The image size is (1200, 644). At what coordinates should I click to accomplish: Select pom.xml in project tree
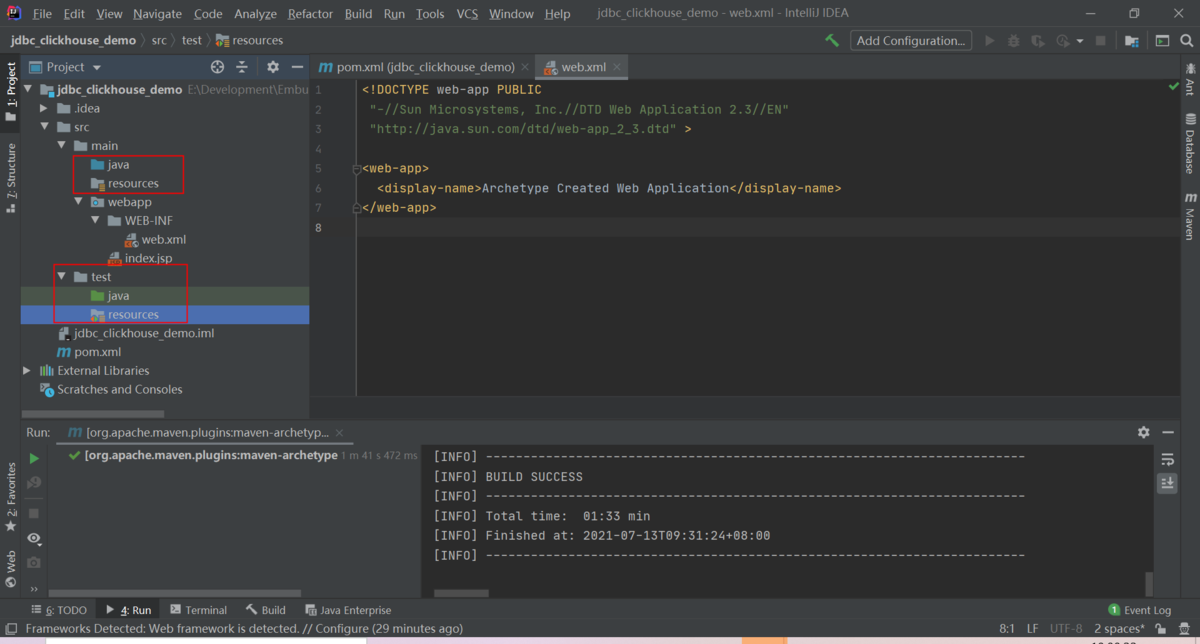click(x=98, y=352)
